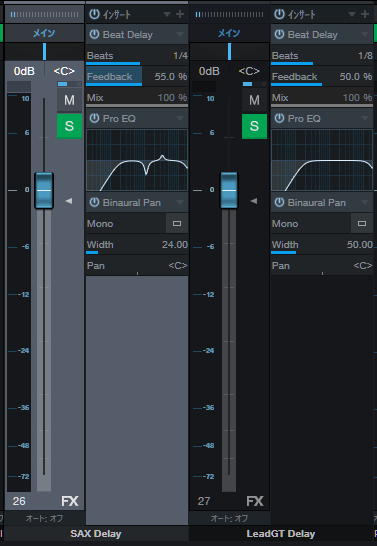The image size is (377, 546).
Task: Click the <C> pan field on SAX Delay
Action: coord(64,71)
